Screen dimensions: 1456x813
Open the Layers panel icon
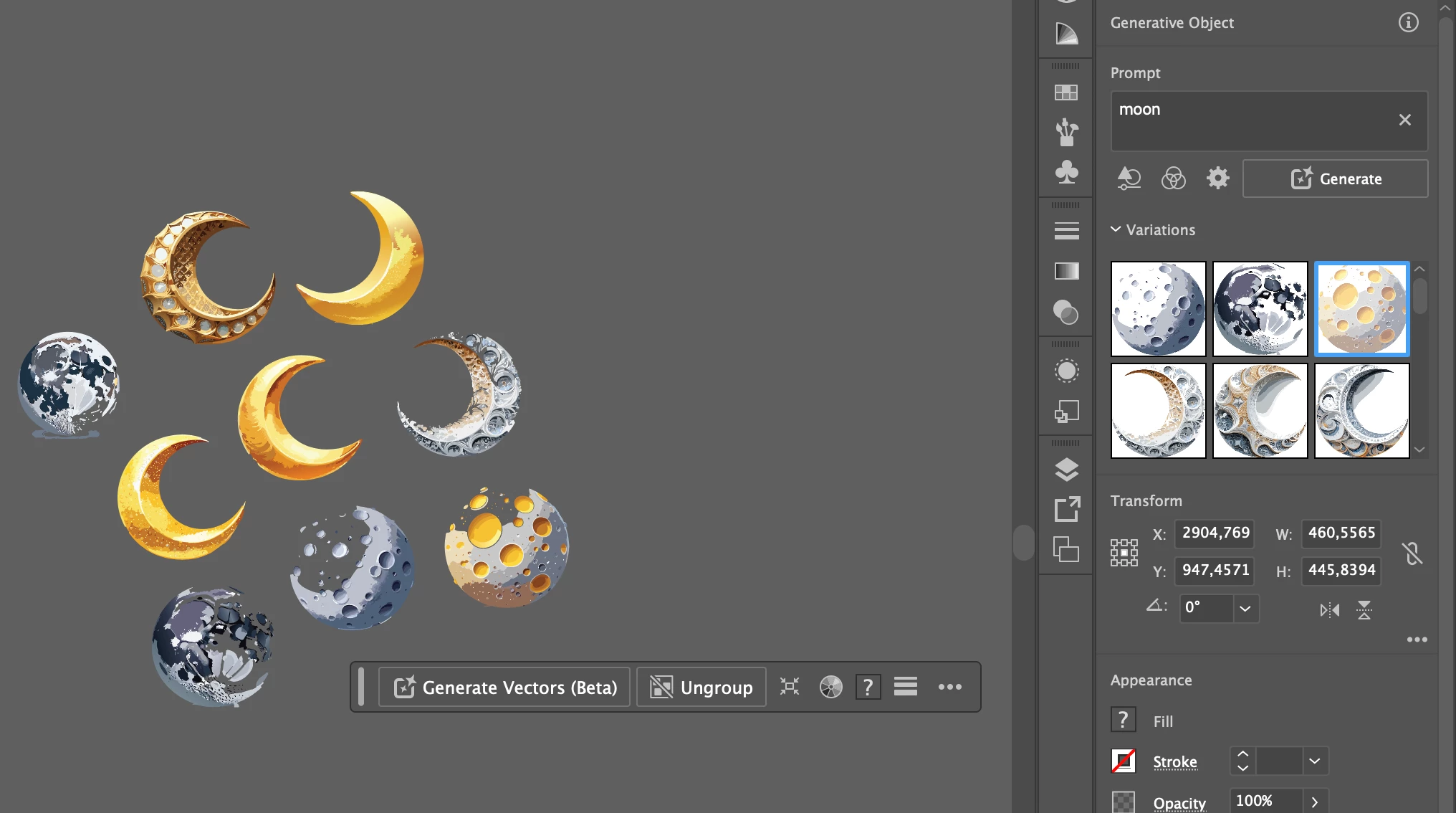(1066, 470)
